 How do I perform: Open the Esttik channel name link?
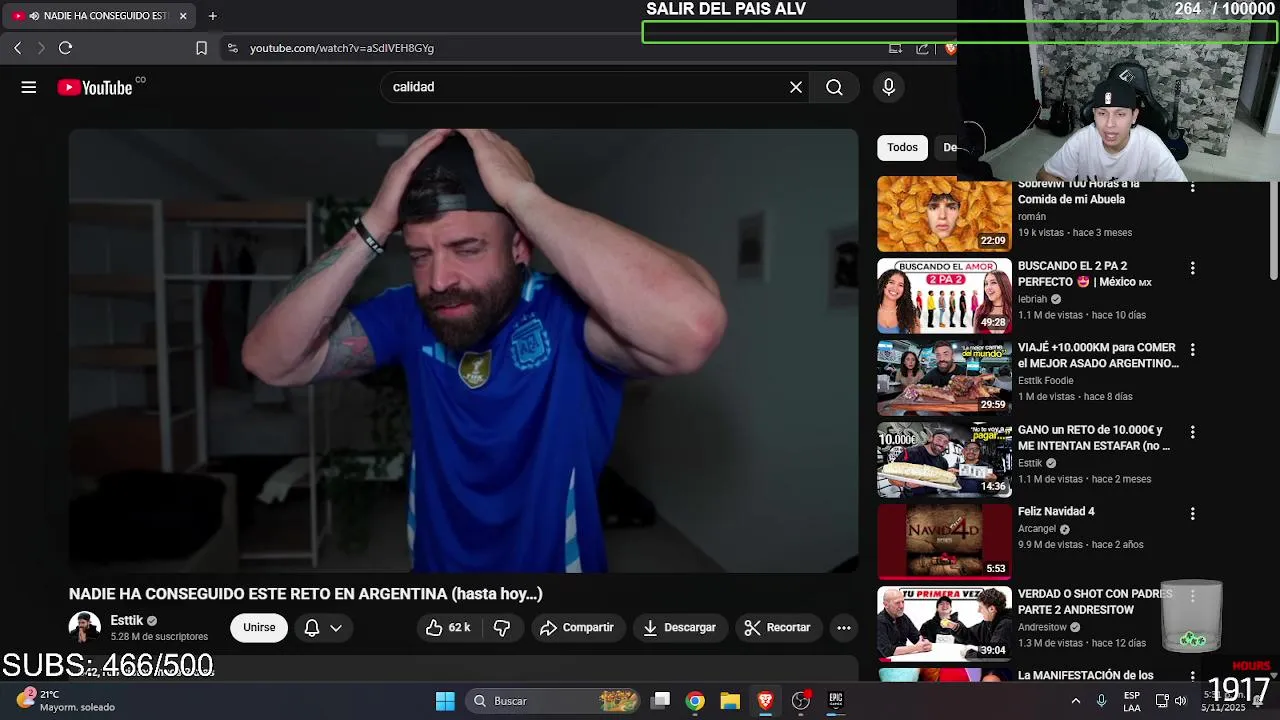127,620
